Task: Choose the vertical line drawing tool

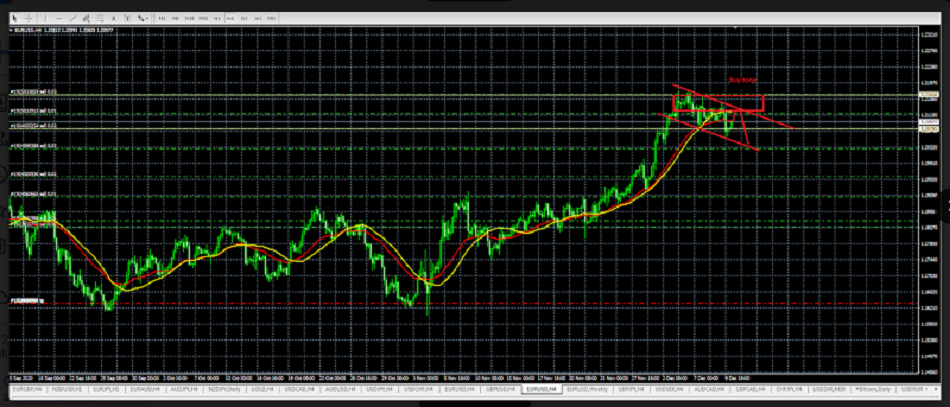Action: click(45, 18)
